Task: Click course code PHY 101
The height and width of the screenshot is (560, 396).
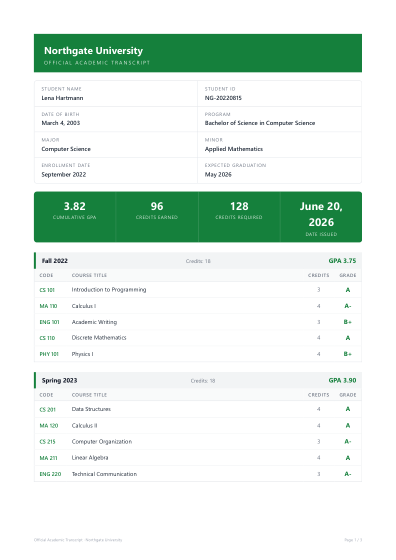Action: [x=49, y=354]
